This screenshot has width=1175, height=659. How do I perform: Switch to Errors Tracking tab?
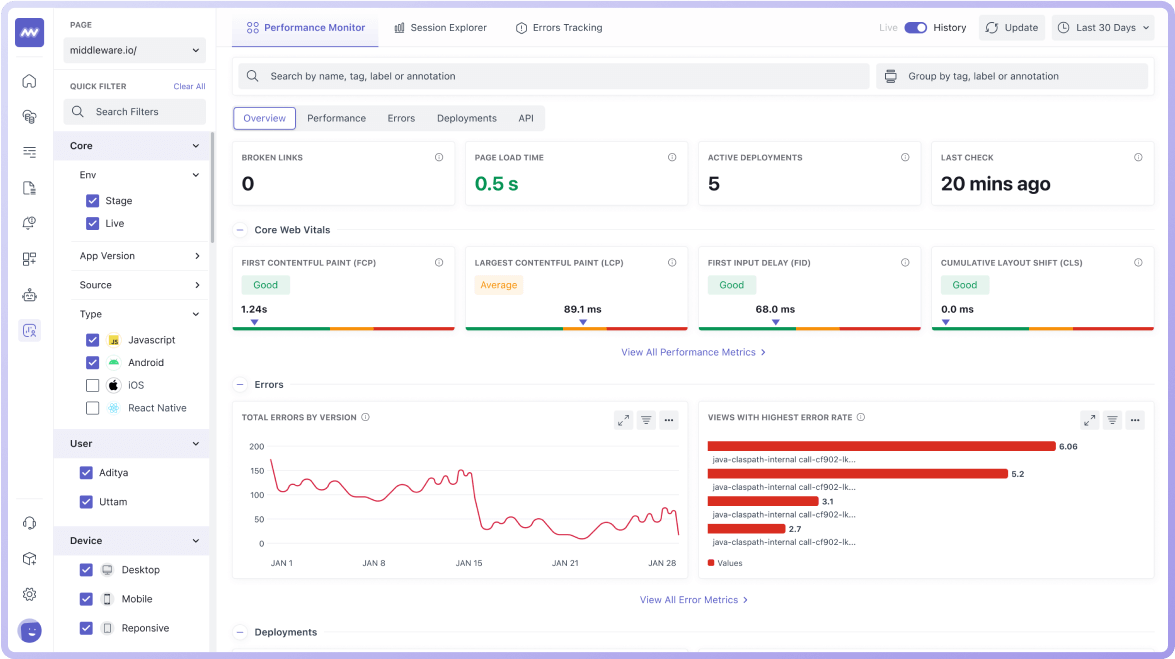(559, 28)
